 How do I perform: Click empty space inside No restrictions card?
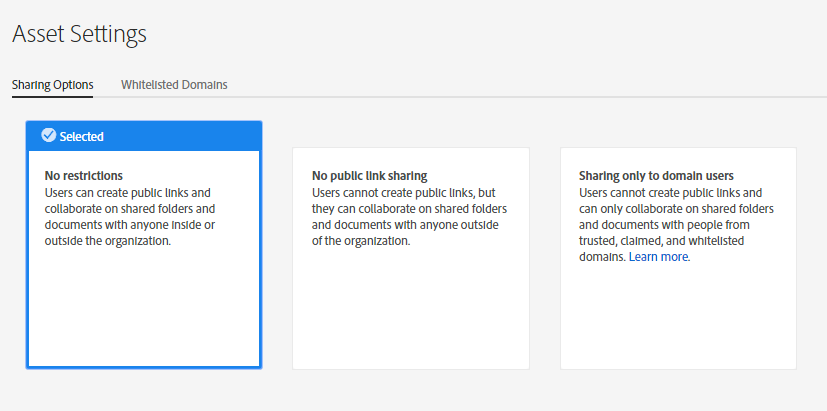(x=144, y=310)
